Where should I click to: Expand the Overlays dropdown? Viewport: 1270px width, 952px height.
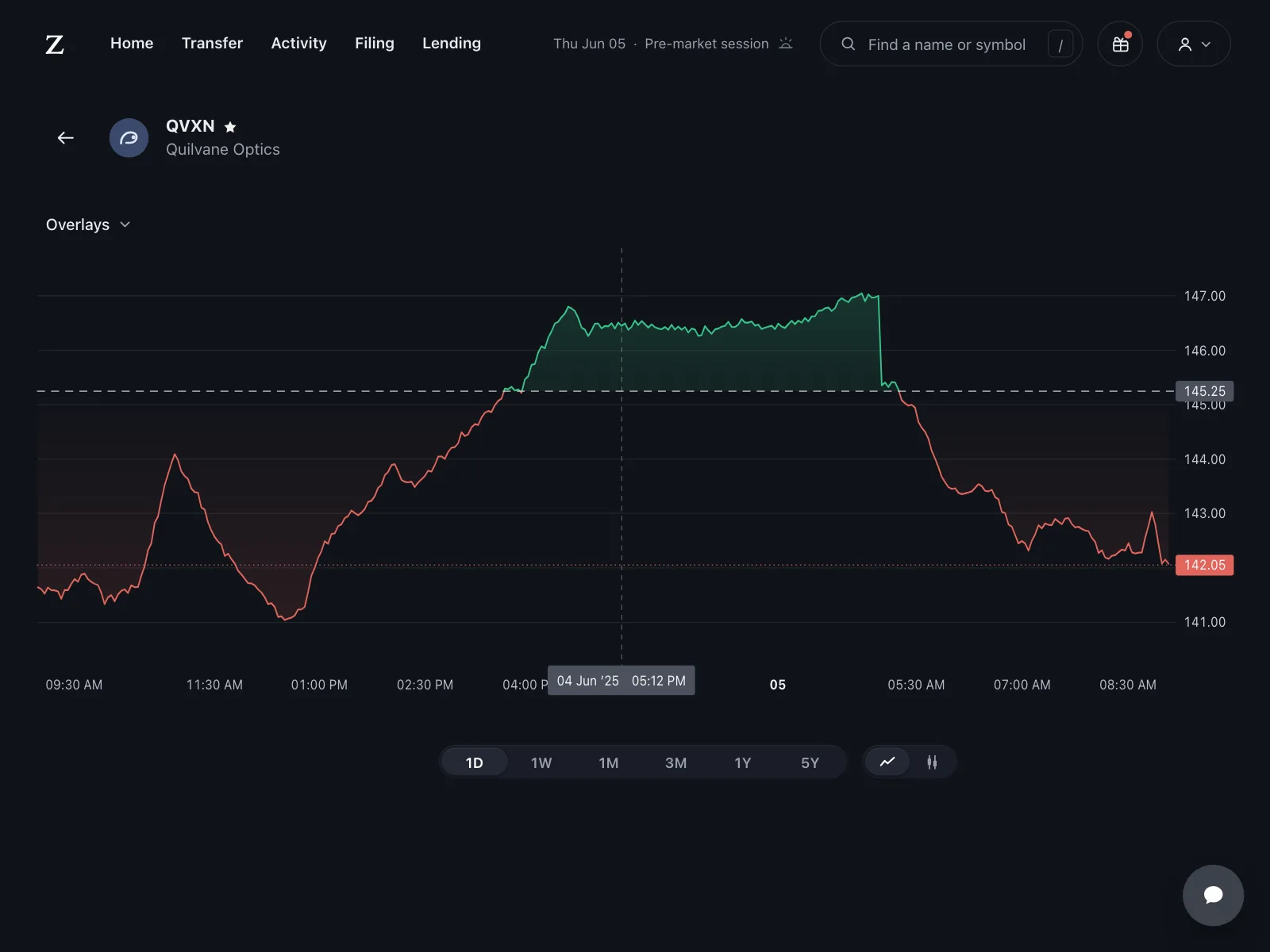tap(88, 225)
